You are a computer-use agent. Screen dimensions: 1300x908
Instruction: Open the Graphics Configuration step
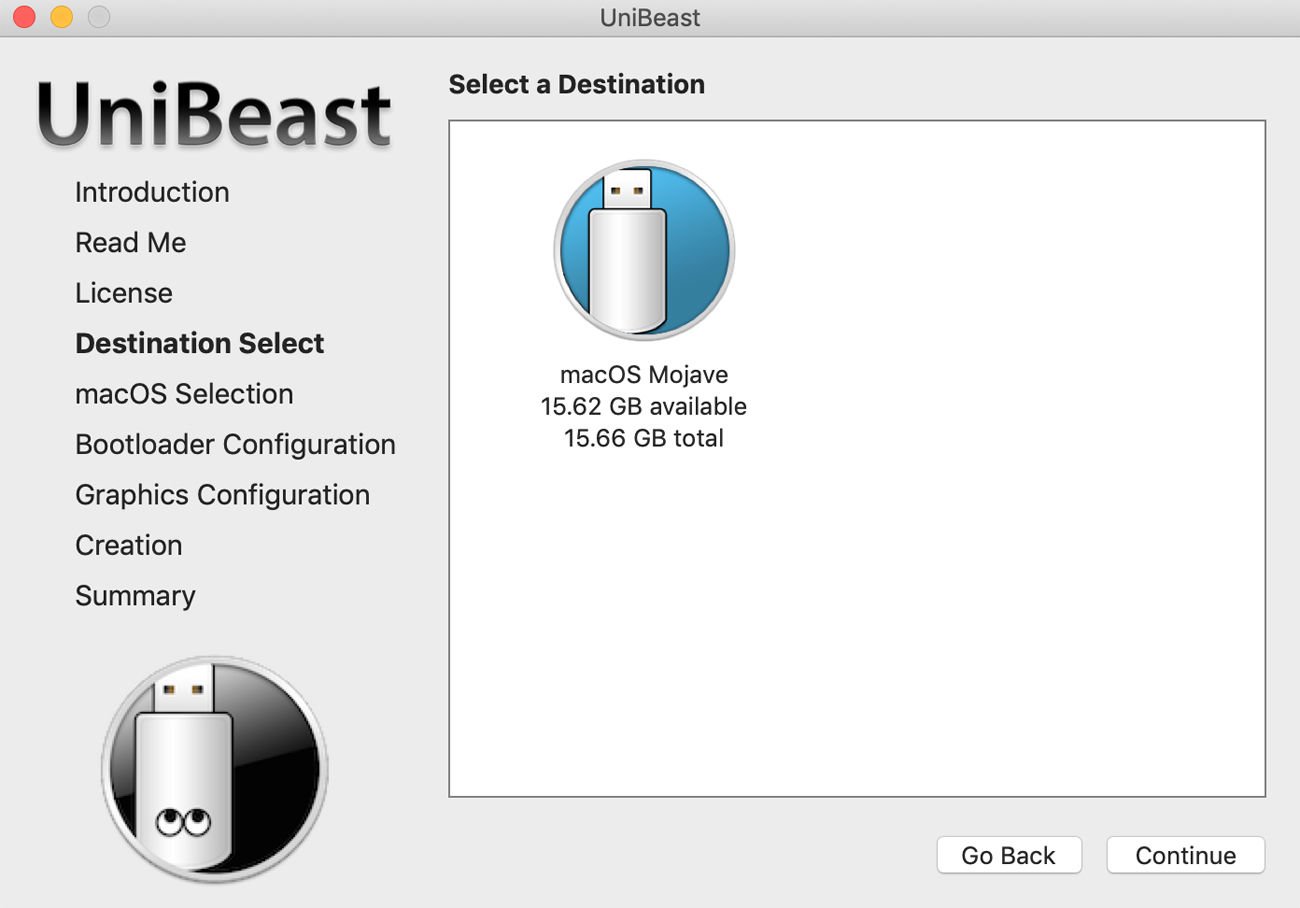(222, 495)
